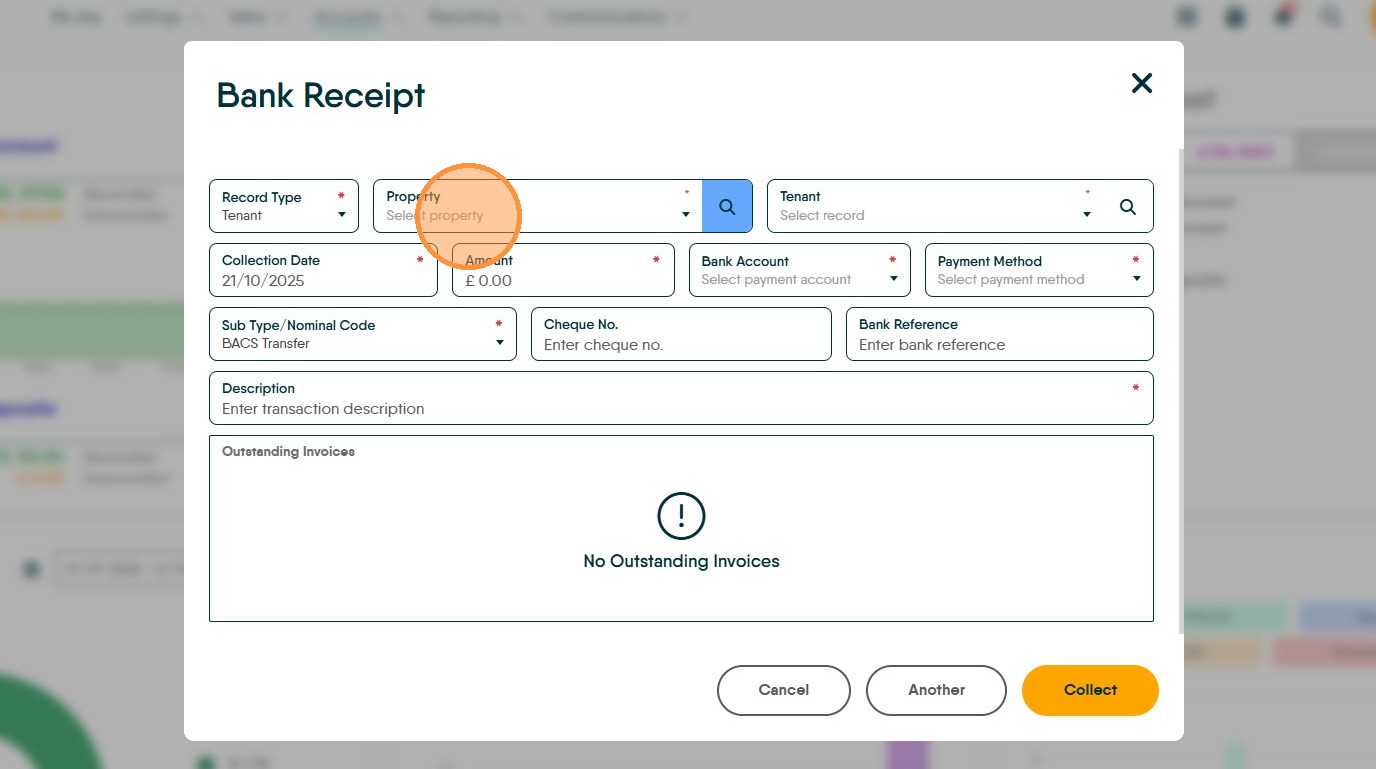Screen dimensions: 1376x769
Task: Focus the Description text field
Action: point(681,398)
